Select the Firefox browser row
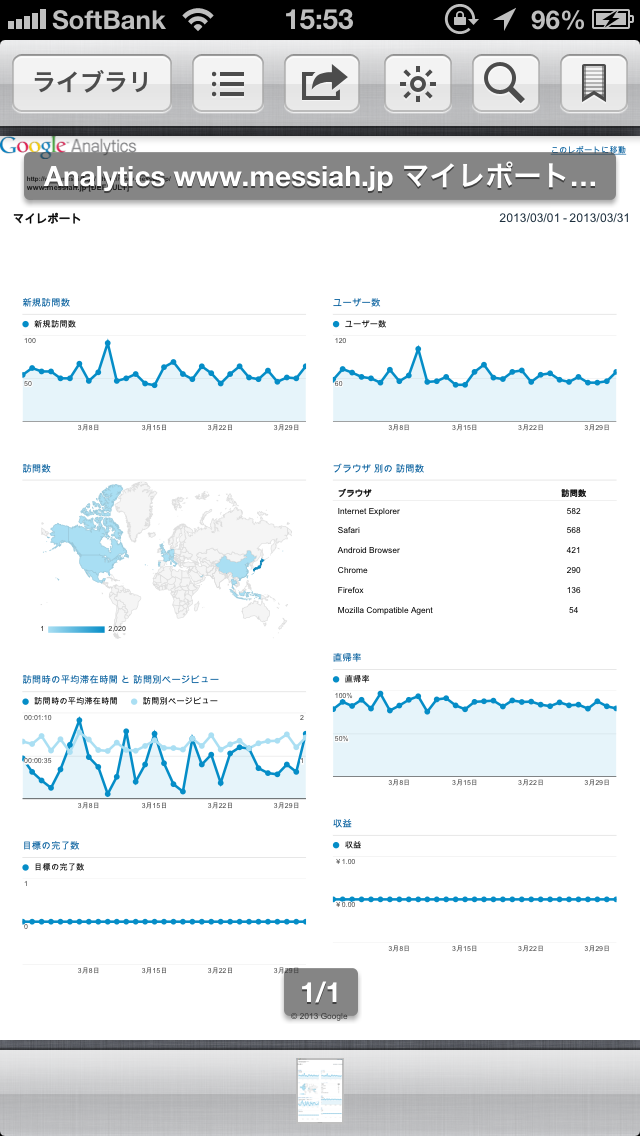This screenshot has width=640, height=1136. (475, 590)
